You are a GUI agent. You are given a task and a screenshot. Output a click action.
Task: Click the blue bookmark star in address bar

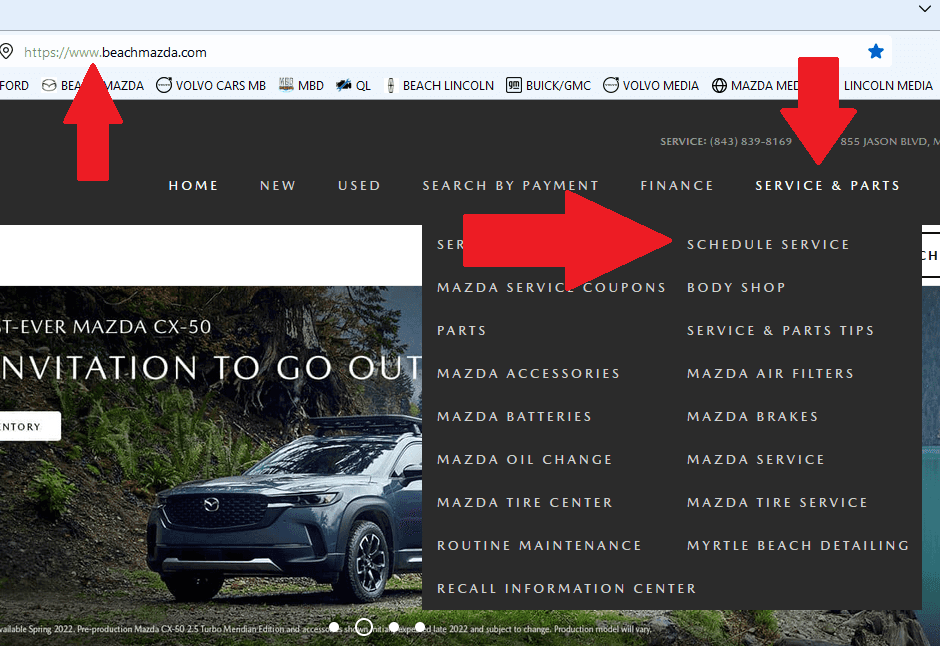click(876, 51)
